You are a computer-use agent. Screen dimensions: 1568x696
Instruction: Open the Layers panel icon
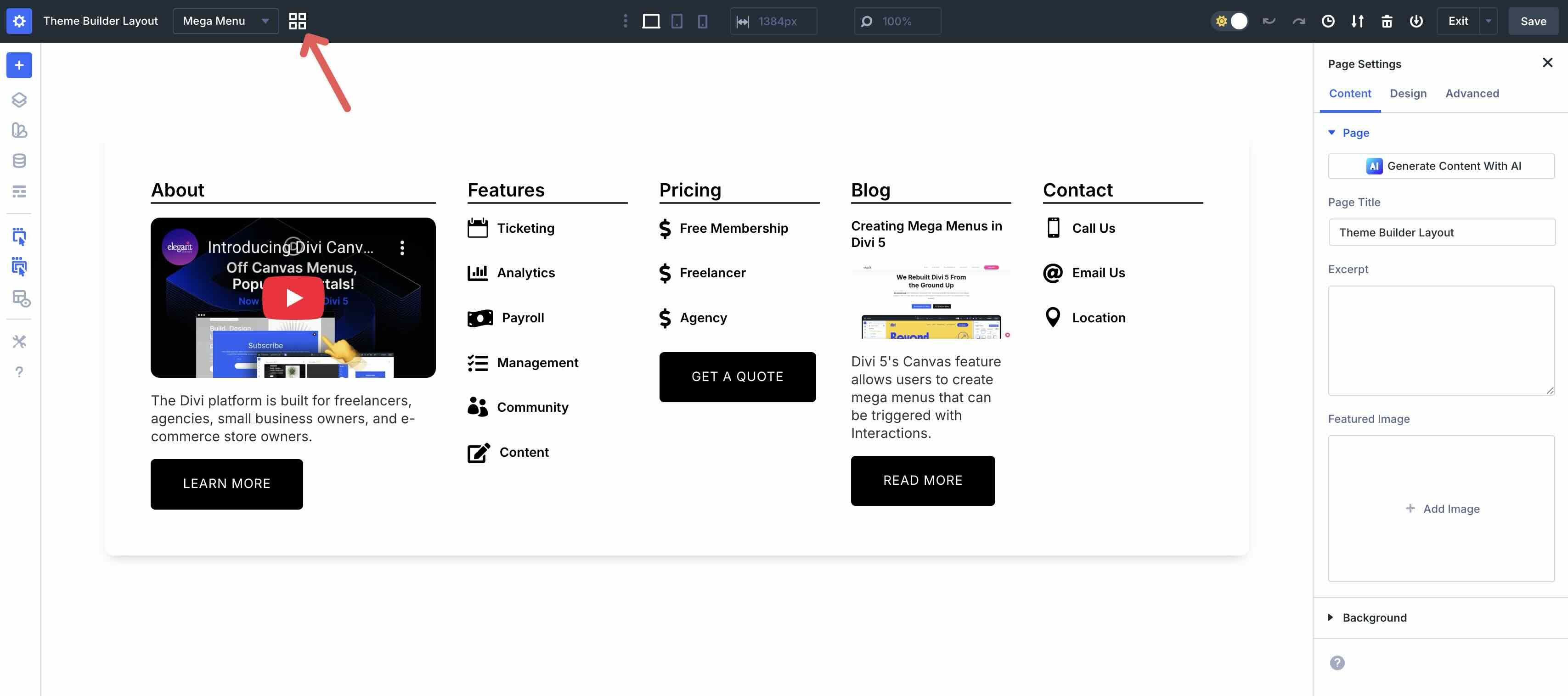pos(19,100)
